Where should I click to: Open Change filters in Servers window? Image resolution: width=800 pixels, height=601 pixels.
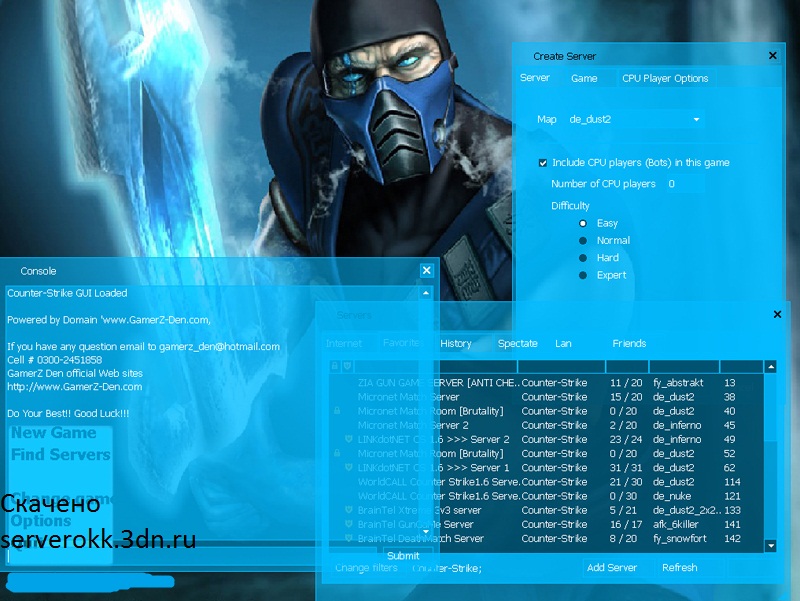(x=366, y=568)
